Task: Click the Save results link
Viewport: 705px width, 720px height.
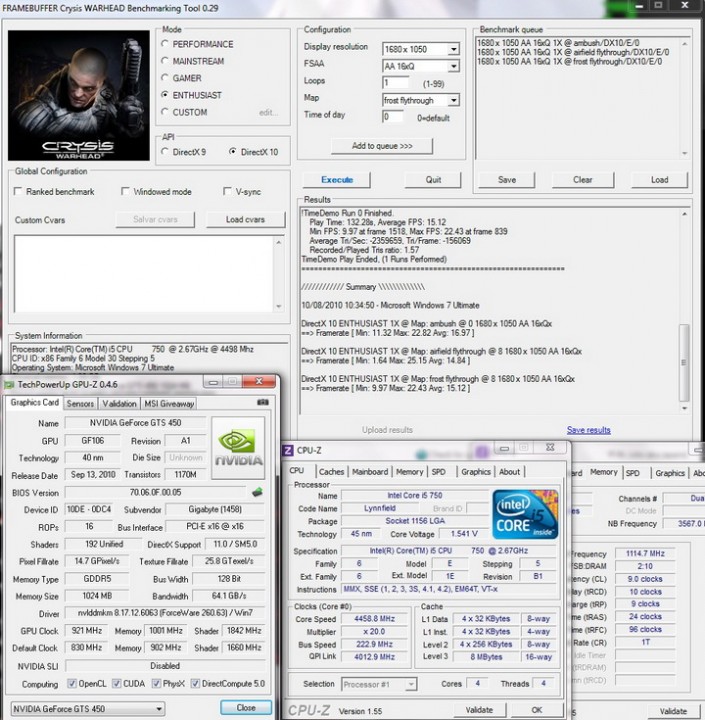Action: tap(589, 430)
